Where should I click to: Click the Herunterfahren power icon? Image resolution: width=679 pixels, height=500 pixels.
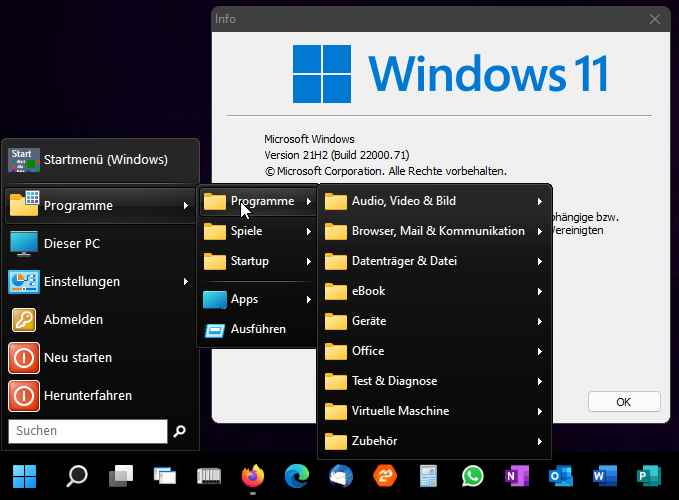pos(24,396)
